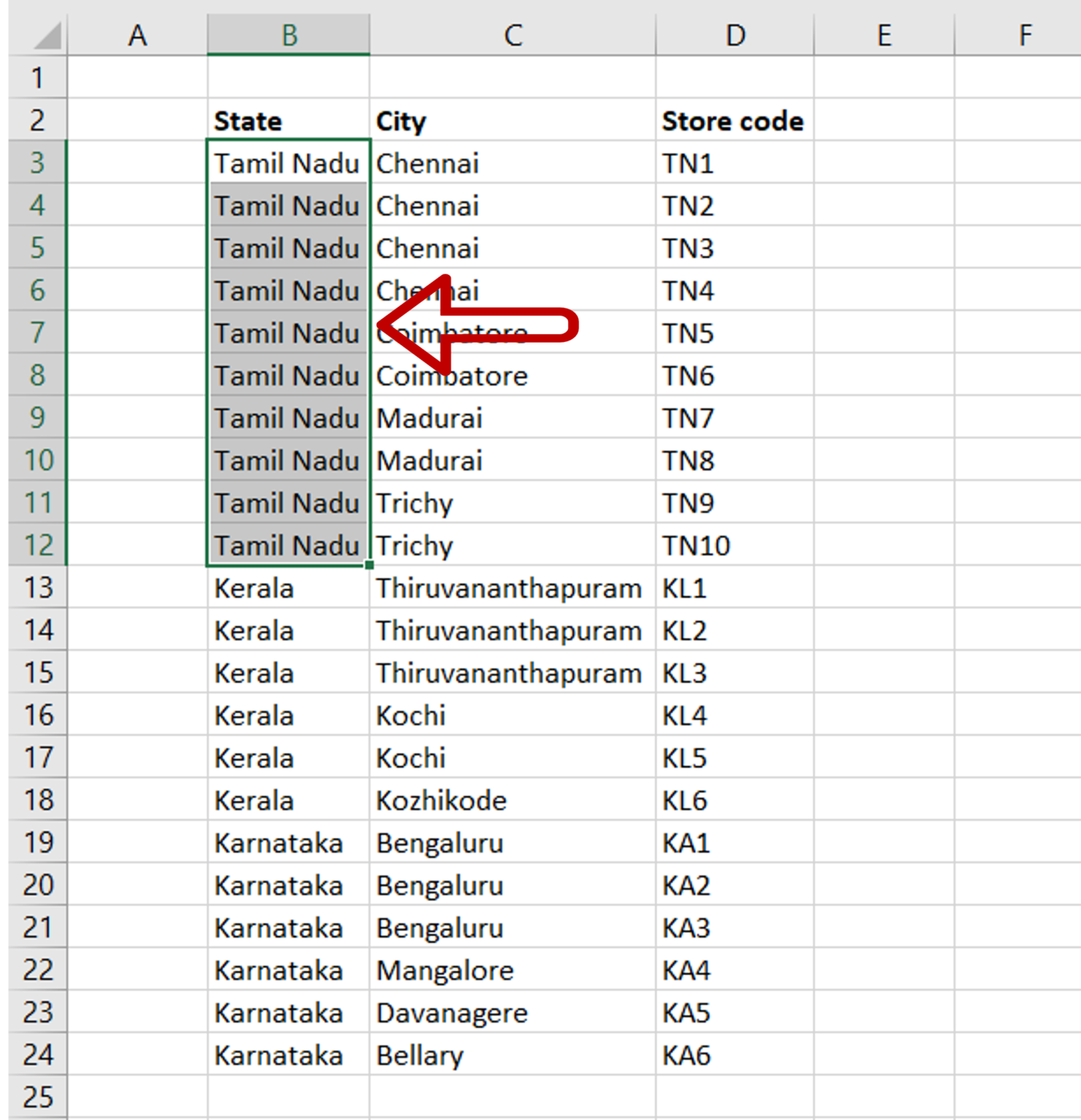Click the KA6 store code cell
Screen dimensions: 1081x1120
pyautogui.click(x=735, y=1054)
